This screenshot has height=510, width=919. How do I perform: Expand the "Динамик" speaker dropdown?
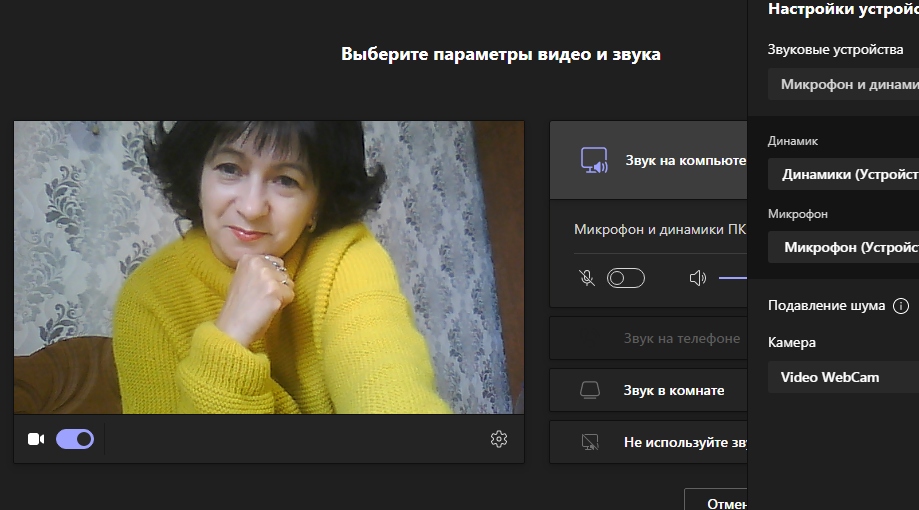[x=843, y=174]
